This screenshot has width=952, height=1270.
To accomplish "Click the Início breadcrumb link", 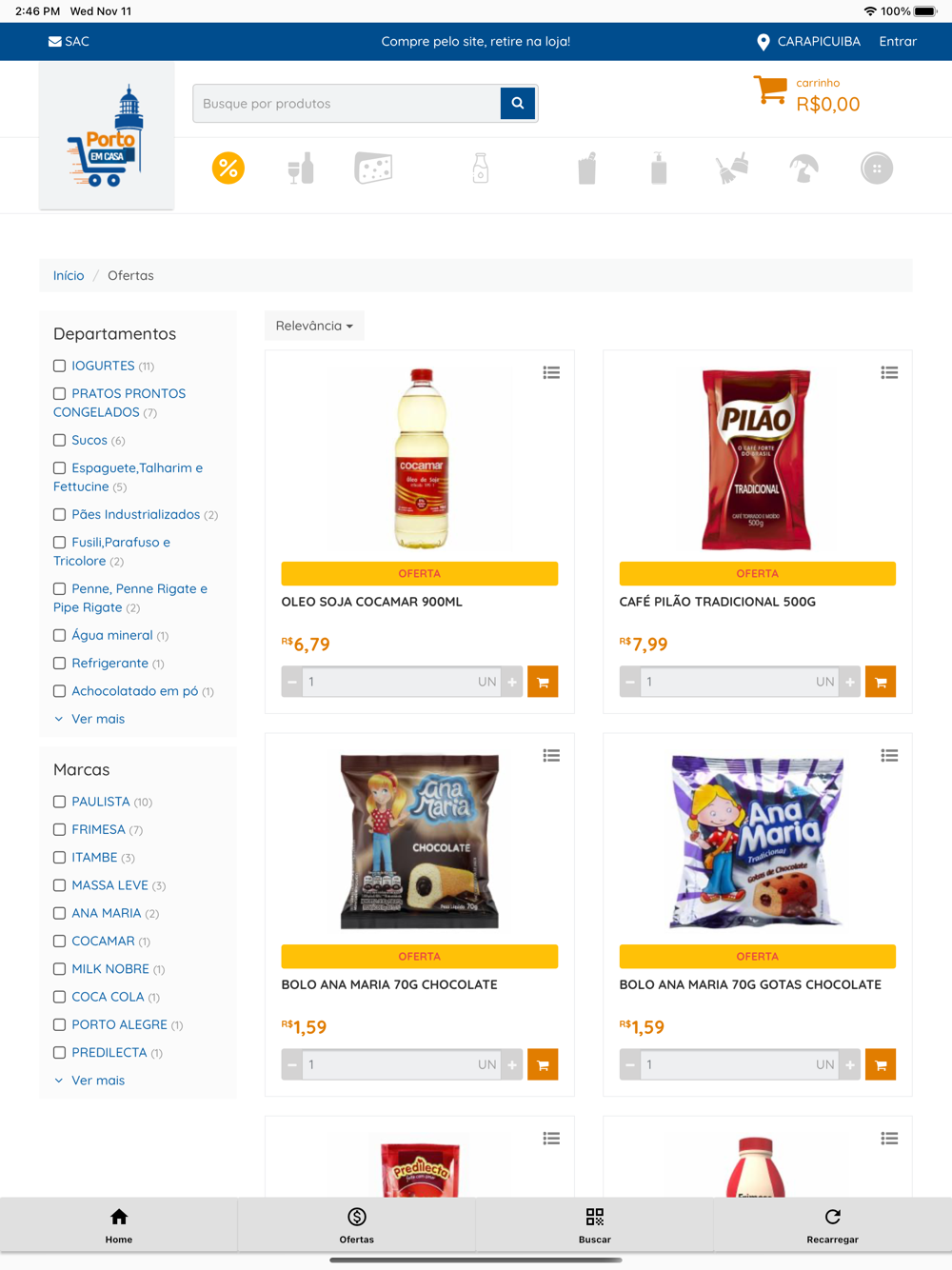I will (x=69, y=275).
